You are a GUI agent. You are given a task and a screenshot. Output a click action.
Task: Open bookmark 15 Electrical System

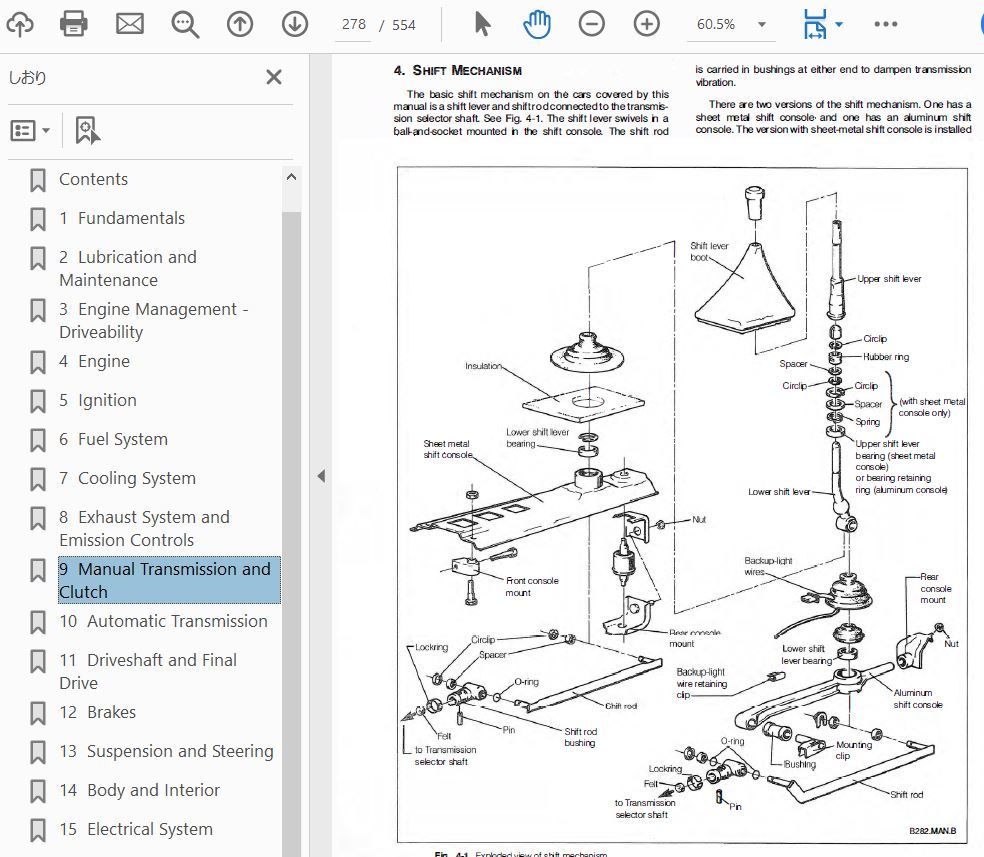[x=136, y=829]
